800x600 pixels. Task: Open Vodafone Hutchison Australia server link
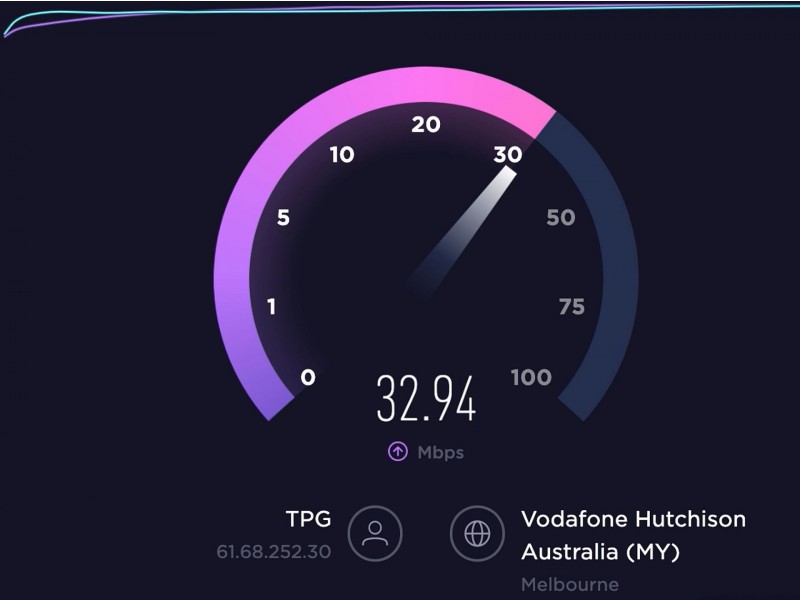(x=633, y=535)
